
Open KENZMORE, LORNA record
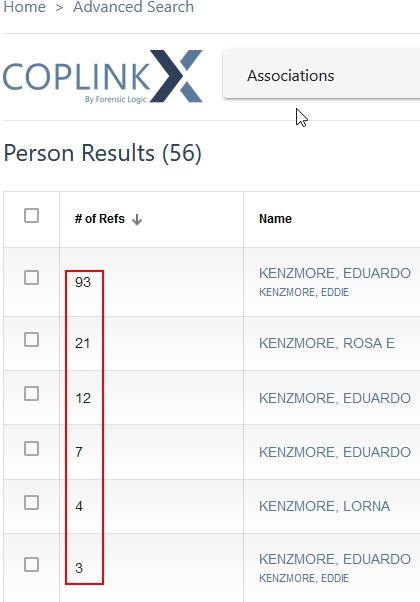coord(324,506)
